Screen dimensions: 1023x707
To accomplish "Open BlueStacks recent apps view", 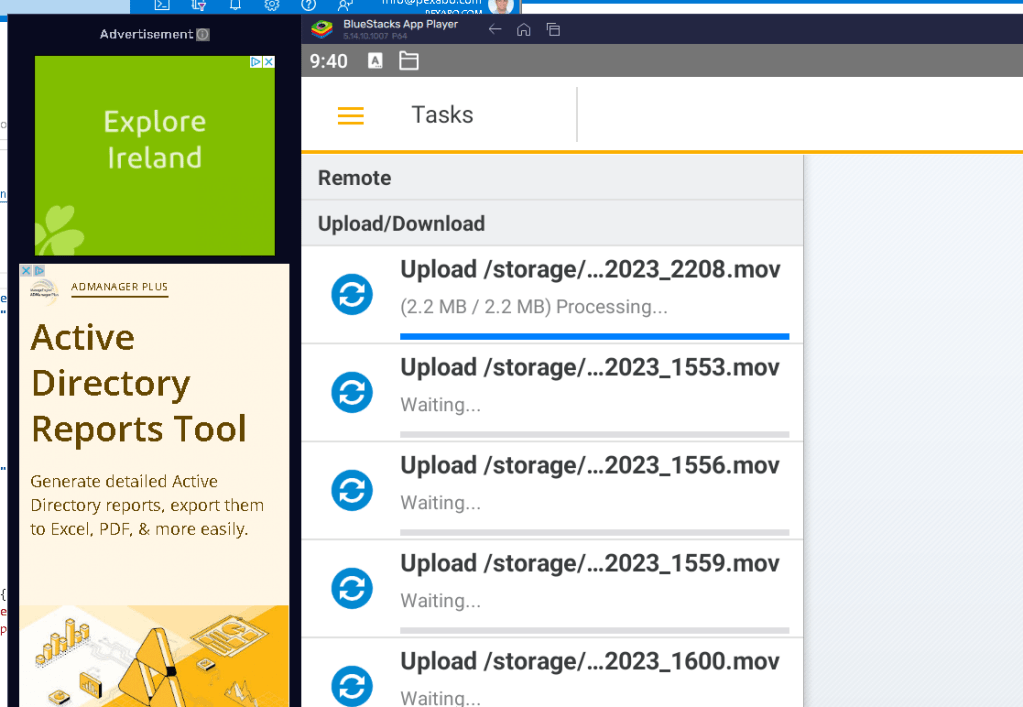I will pyautogui.click(x=553, y=29).
